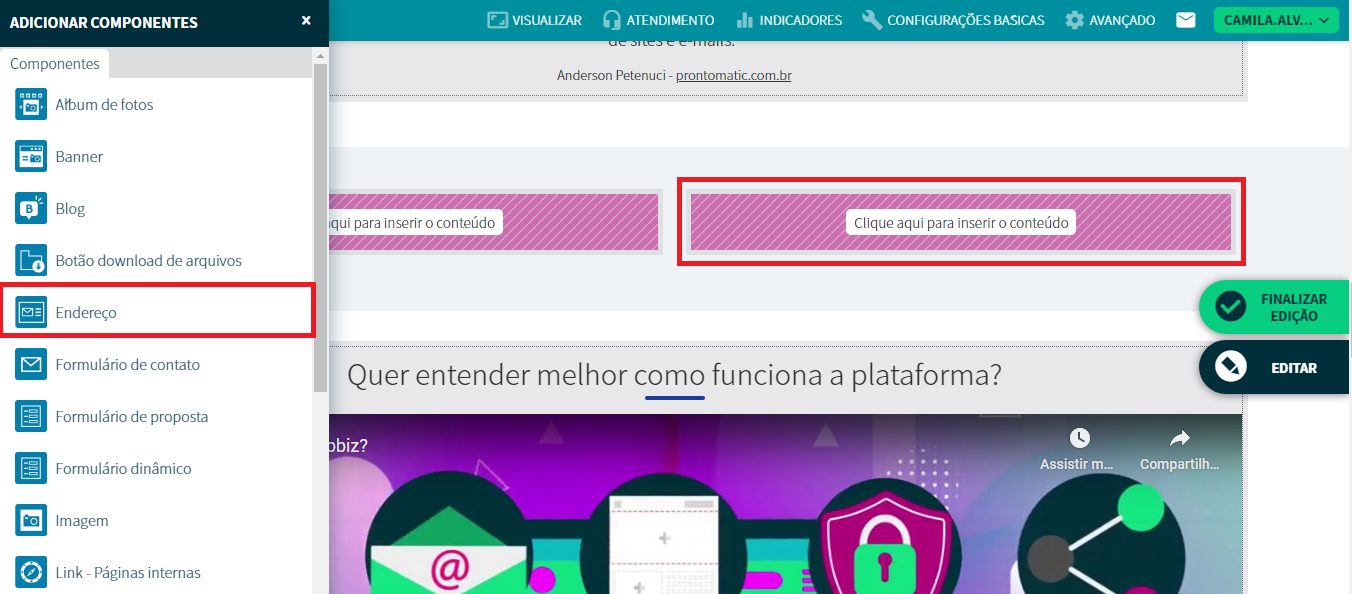Open Configurações Básicas menu
Viewport: 1352px width, 594px height.
pyautogui.click(x=953, y=20)
